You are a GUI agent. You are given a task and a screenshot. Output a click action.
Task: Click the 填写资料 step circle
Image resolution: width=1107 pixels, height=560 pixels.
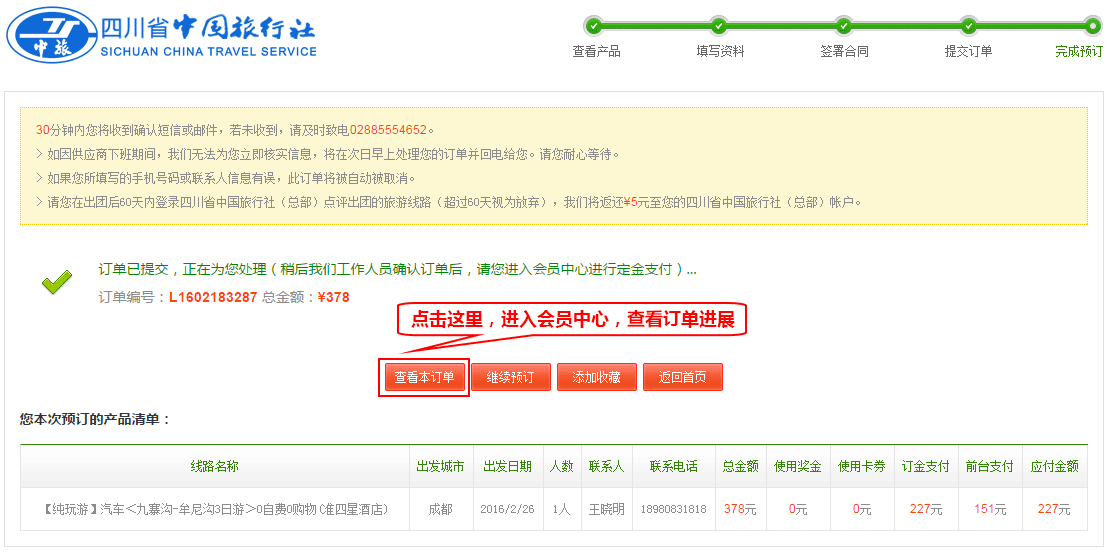coord(719,25)
